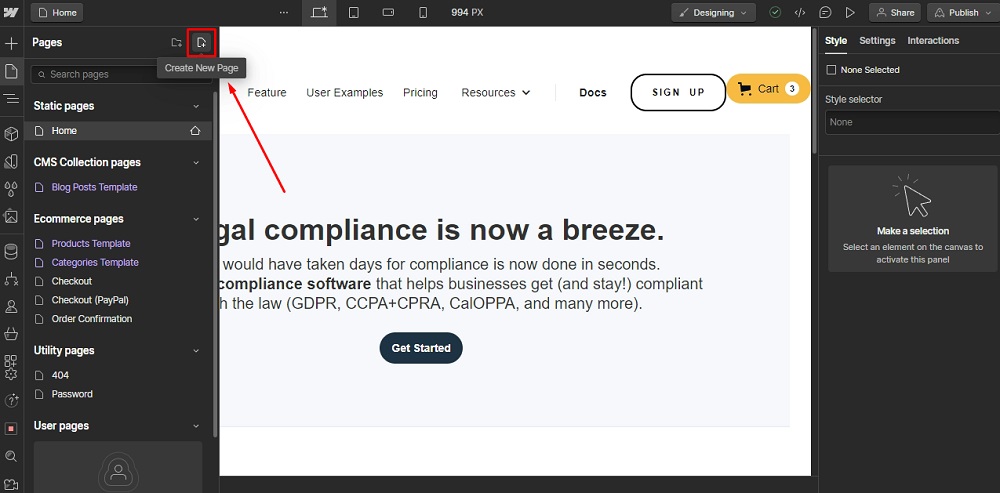
Task: Click the canvas vertical scrollbar
Action: [814, 89]
